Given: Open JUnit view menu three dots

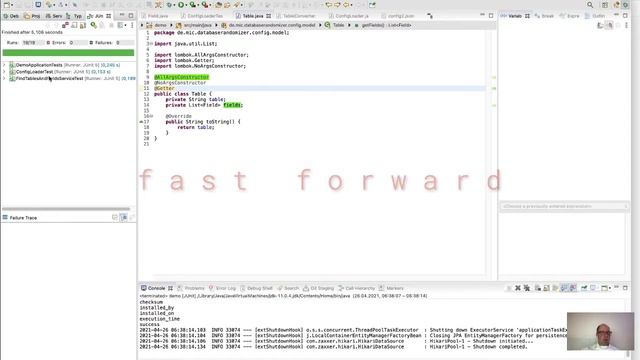Looking at the screenshot, I should pyautogui.click(x=132, y=25).
